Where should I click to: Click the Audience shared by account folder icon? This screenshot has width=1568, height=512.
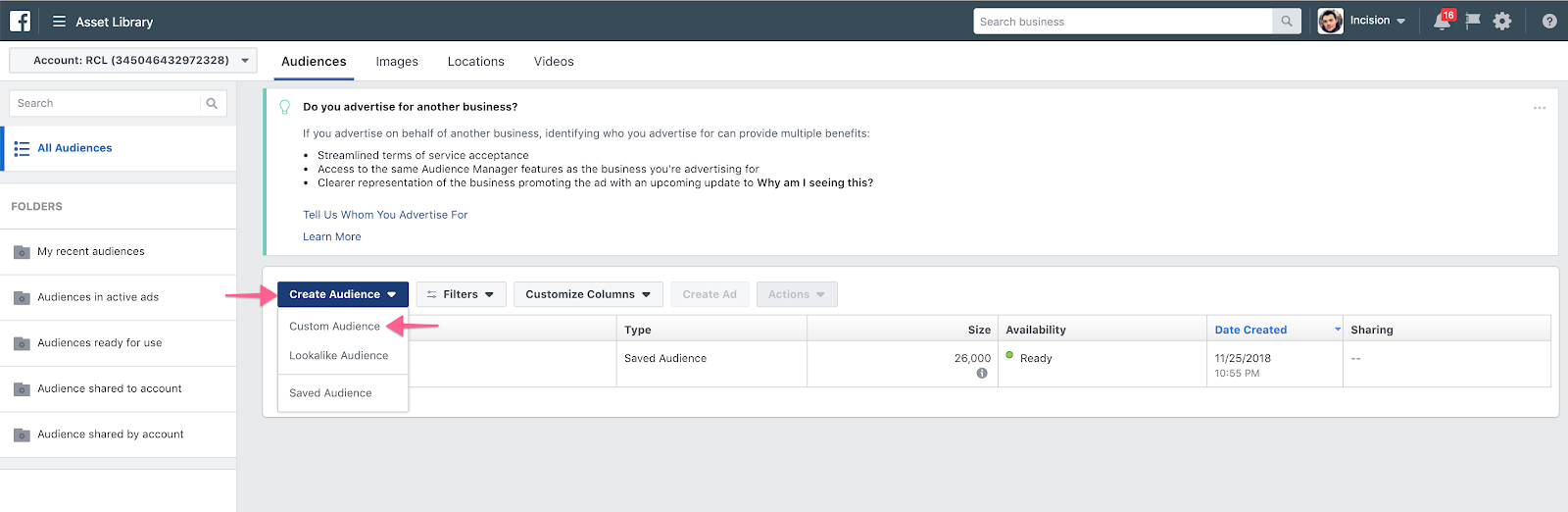22,435
